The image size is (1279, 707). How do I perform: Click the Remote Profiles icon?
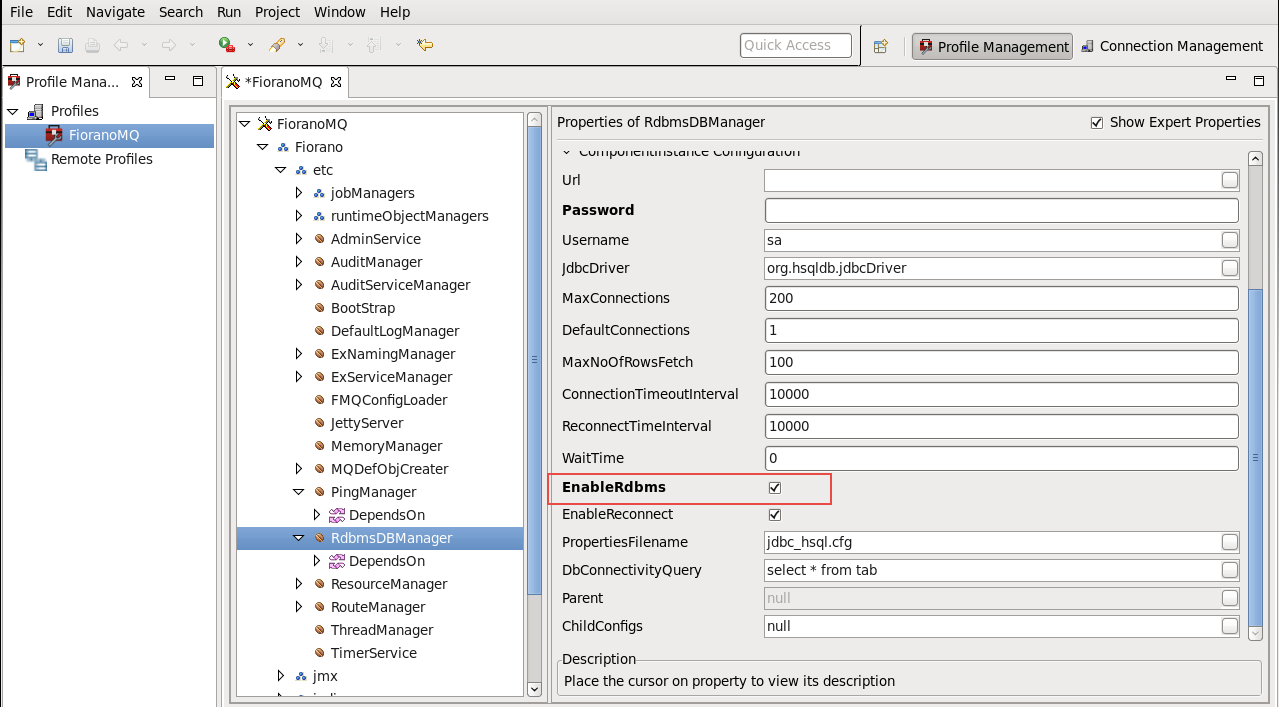click(x=36, y=159)
